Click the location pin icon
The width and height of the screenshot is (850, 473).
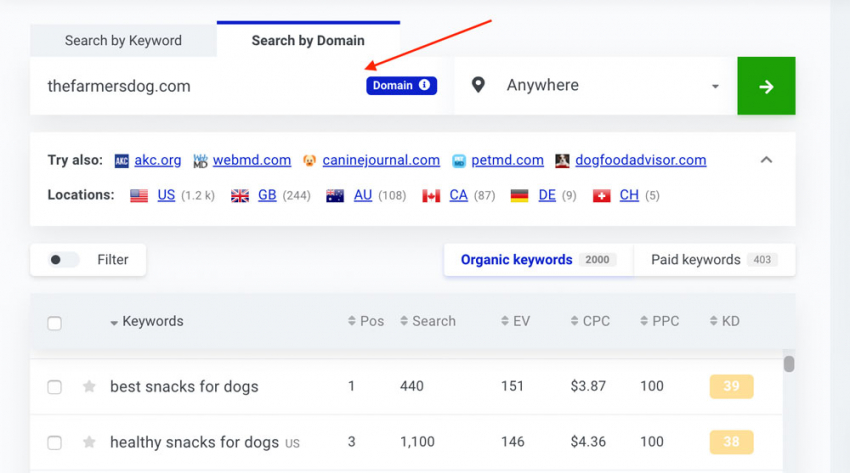[478, 85]
